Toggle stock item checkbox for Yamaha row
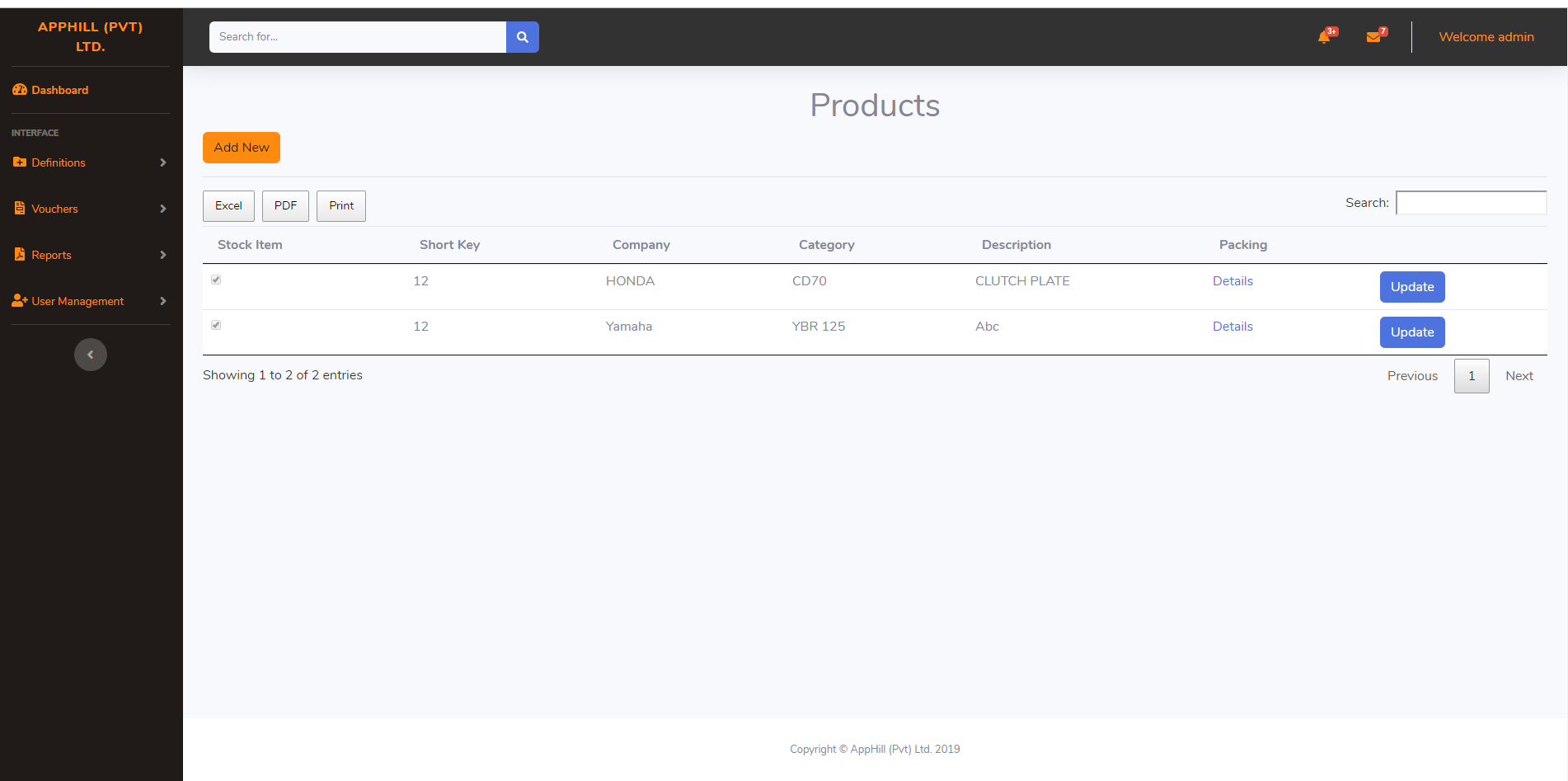Image resolution: width=1568 pixels, height=781 pixels. click(216, 325)
